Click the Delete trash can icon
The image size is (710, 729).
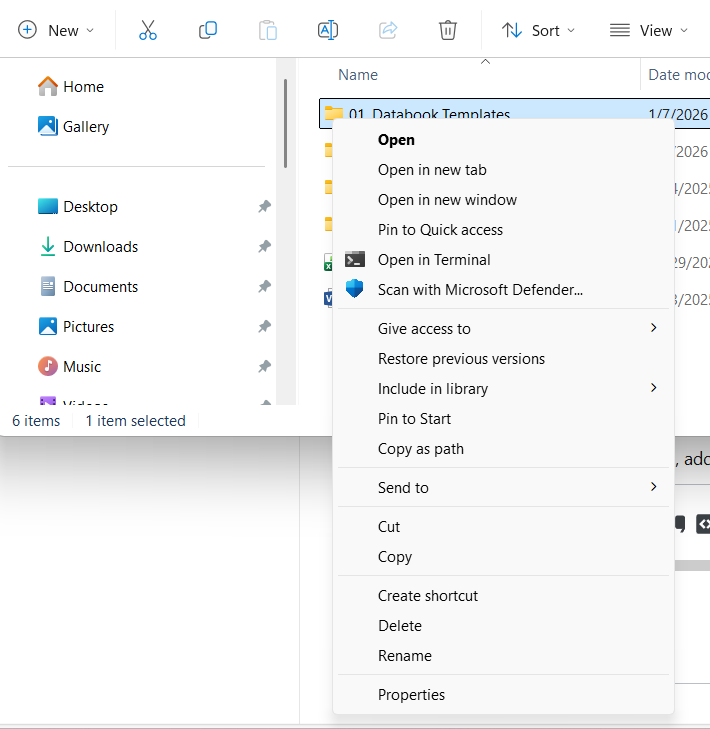(448, 31)
